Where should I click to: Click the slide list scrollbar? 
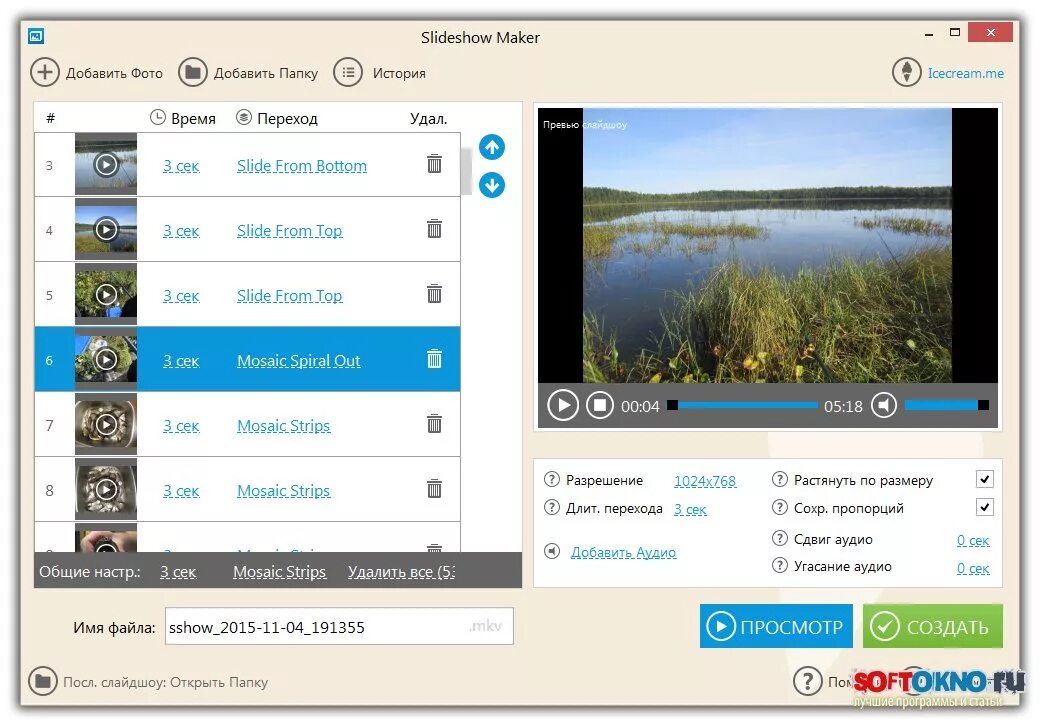[466, 171]
